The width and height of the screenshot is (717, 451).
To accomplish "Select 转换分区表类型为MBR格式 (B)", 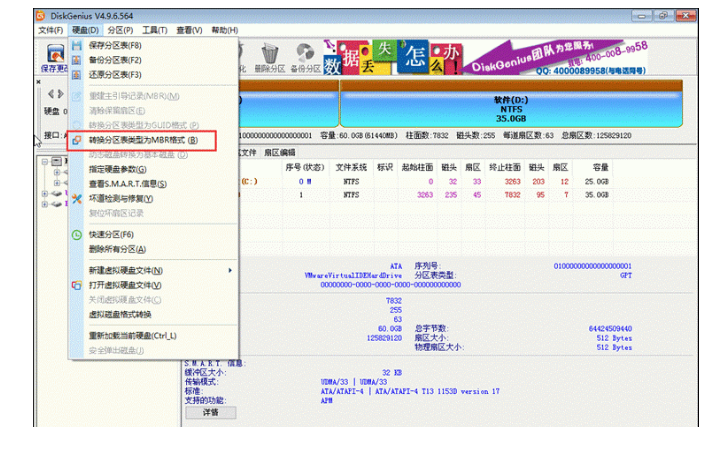I will [143, 140].
